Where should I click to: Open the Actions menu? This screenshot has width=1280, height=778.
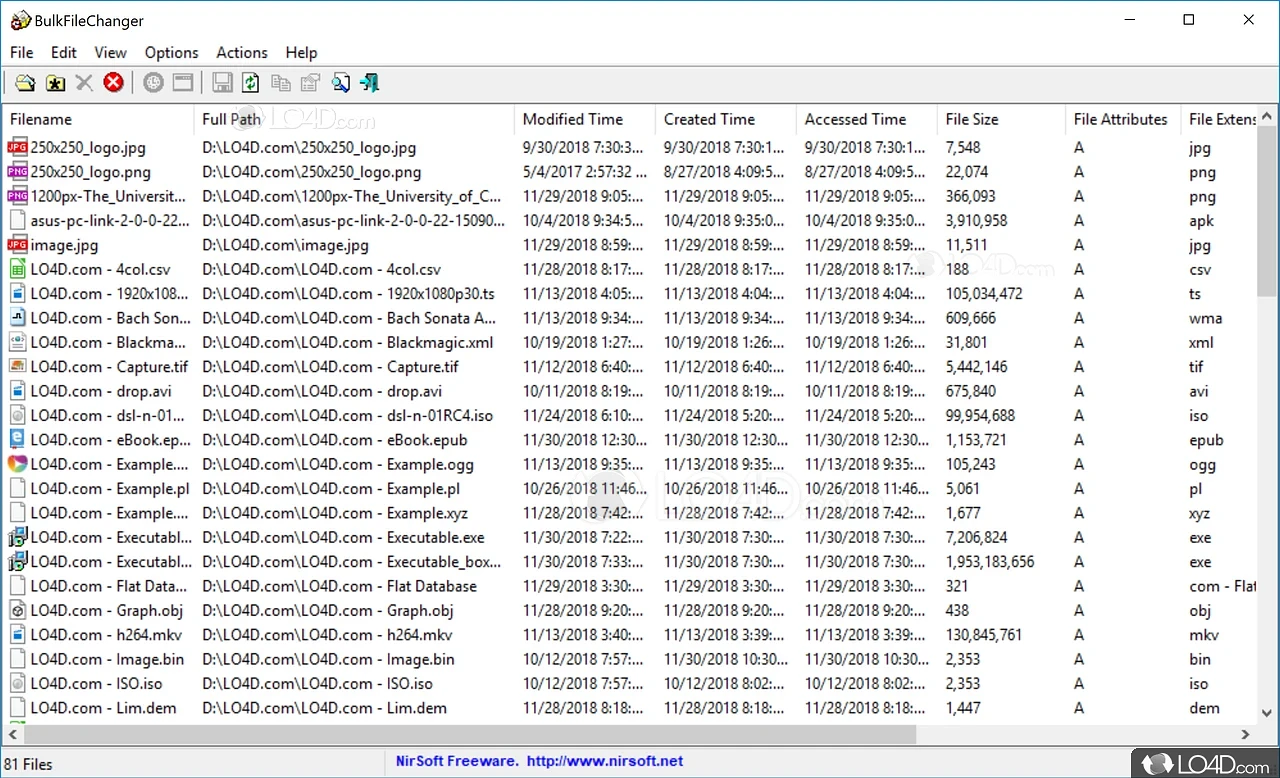pos(242,53)
